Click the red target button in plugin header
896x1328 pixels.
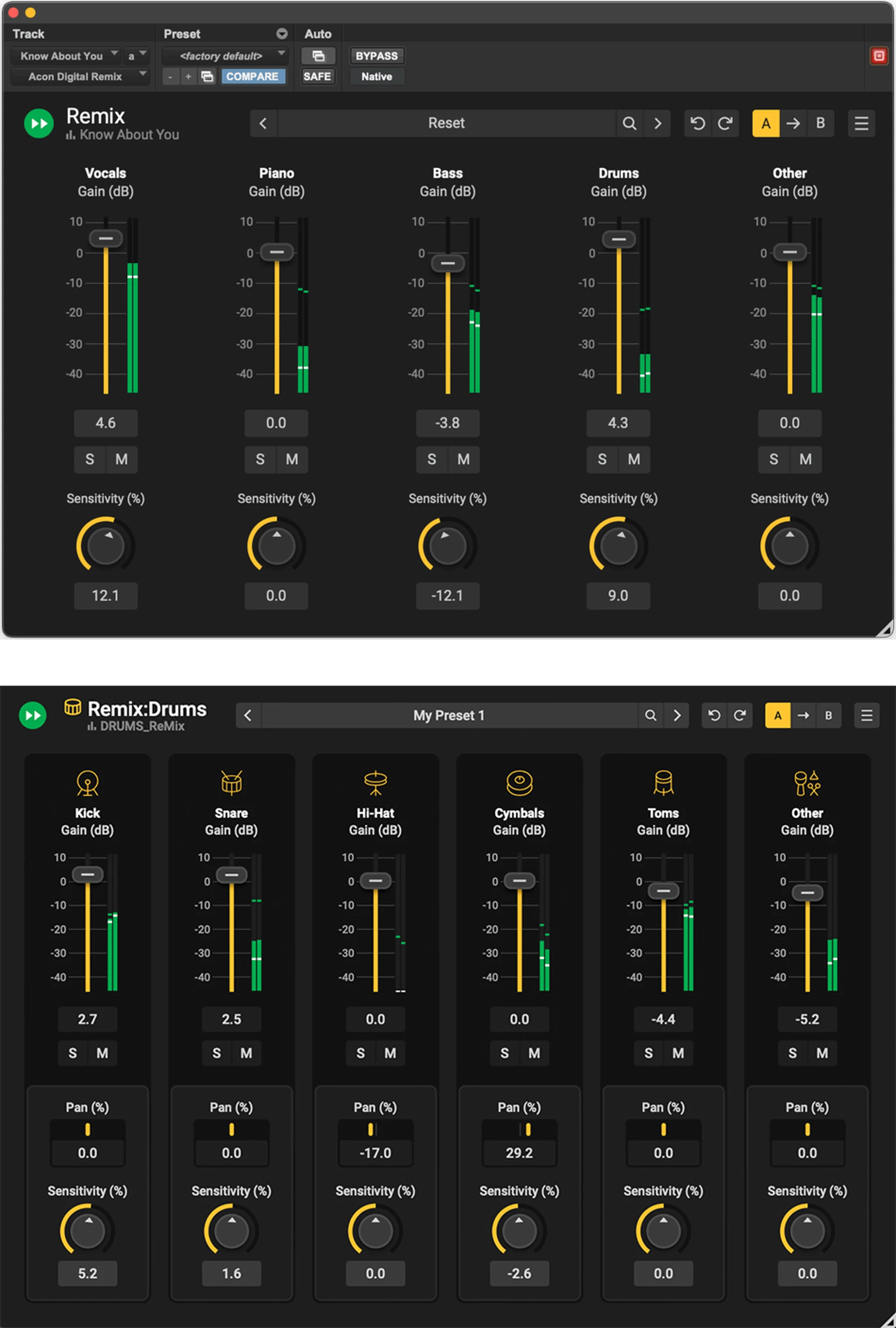coord(878,56)
